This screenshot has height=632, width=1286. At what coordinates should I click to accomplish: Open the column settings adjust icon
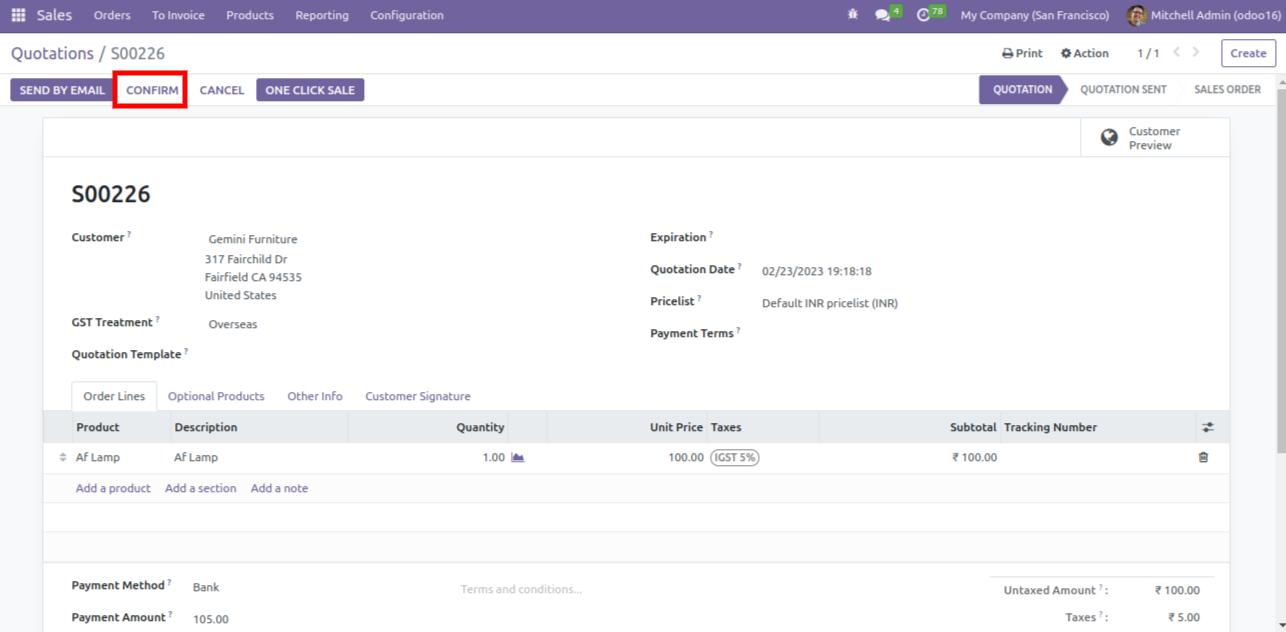click(x=1207, y=427)
